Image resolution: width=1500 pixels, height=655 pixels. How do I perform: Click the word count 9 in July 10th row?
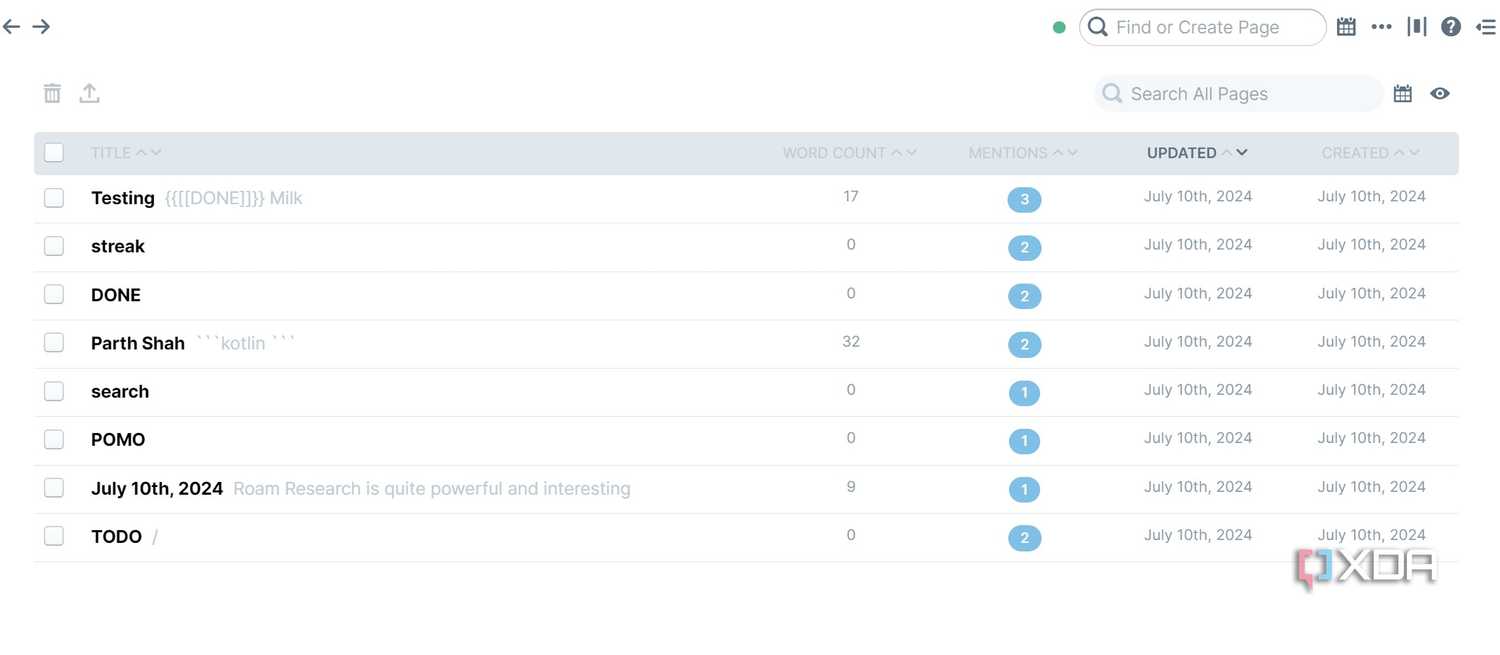tap(851, 486)
